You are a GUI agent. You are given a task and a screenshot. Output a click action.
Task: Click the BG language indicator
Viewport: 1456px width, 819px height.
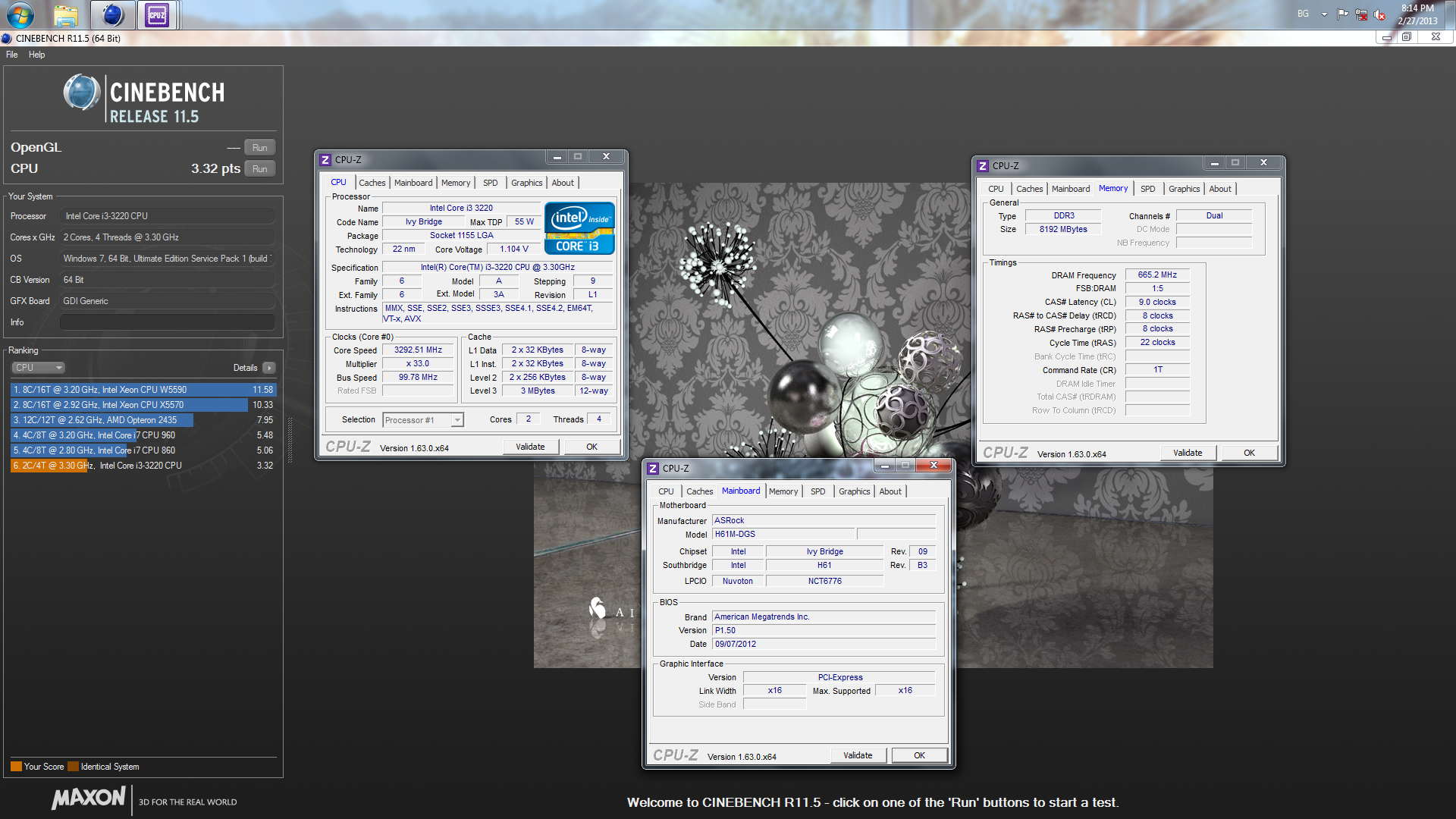tap(1303, 14)
